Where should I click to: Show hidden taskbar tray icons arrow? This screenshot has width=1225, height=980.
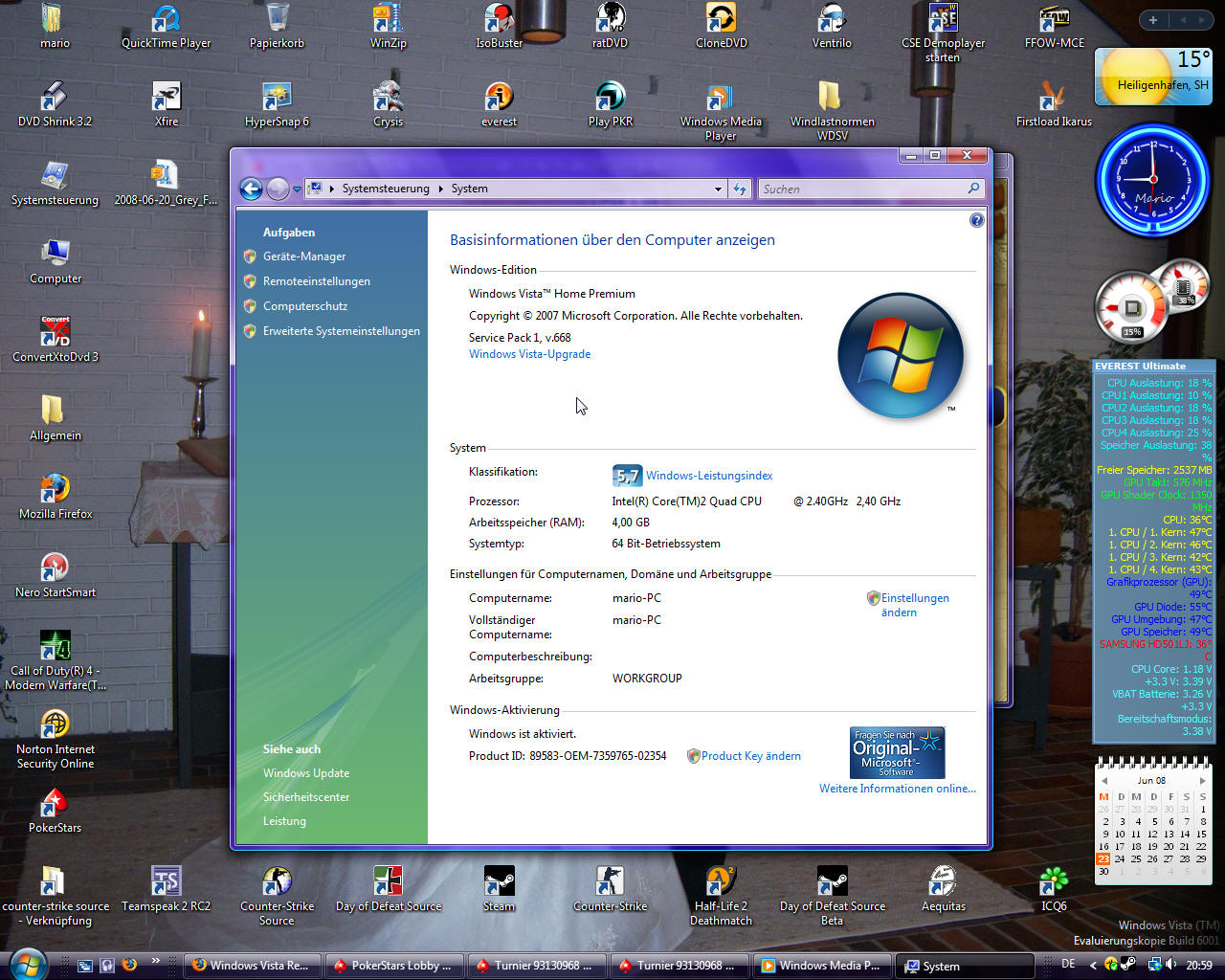coord(1093,966)
